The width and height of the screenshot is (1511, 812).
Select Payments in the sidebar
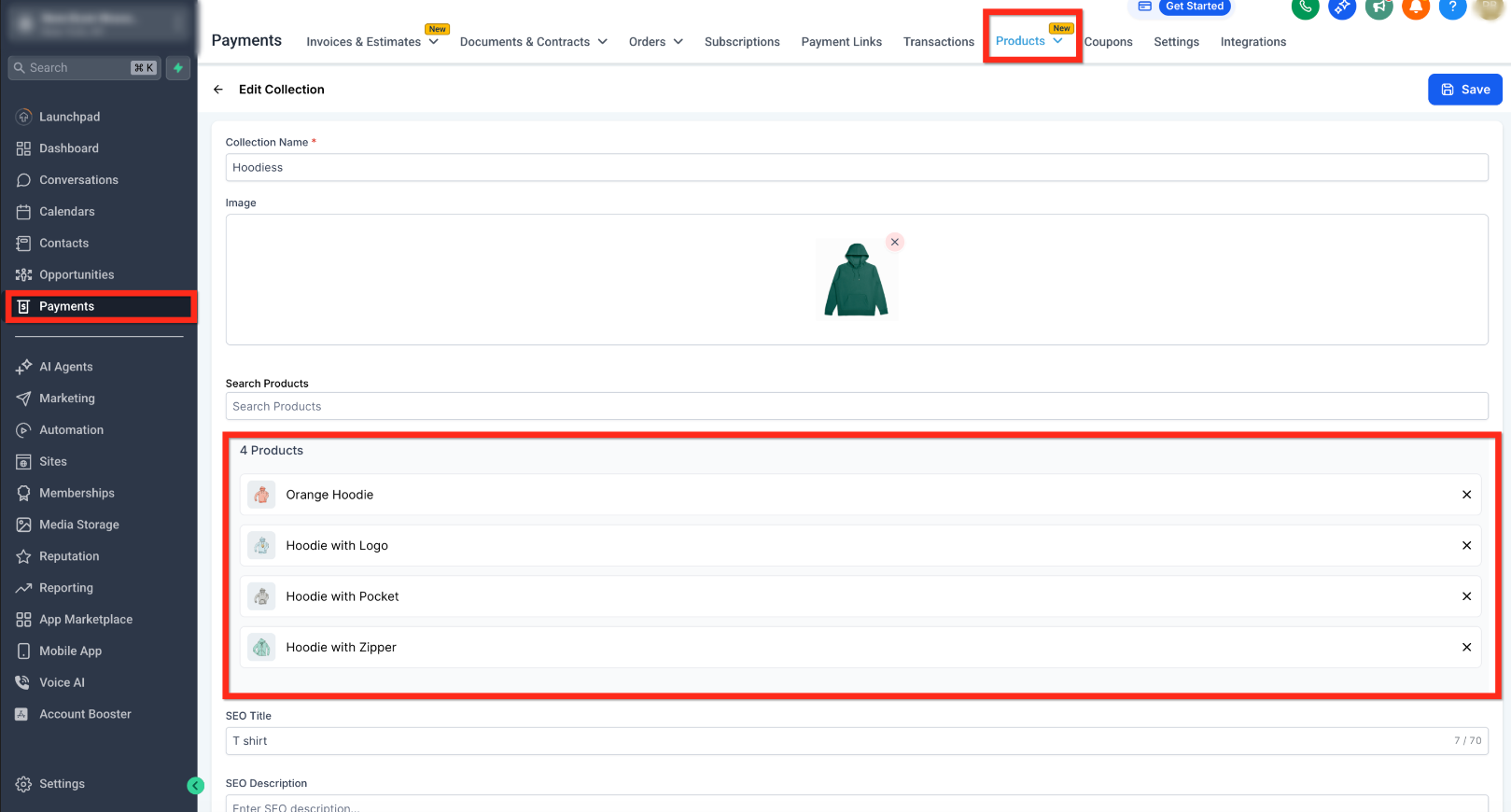pyautogui.click(x=99, y=307)
